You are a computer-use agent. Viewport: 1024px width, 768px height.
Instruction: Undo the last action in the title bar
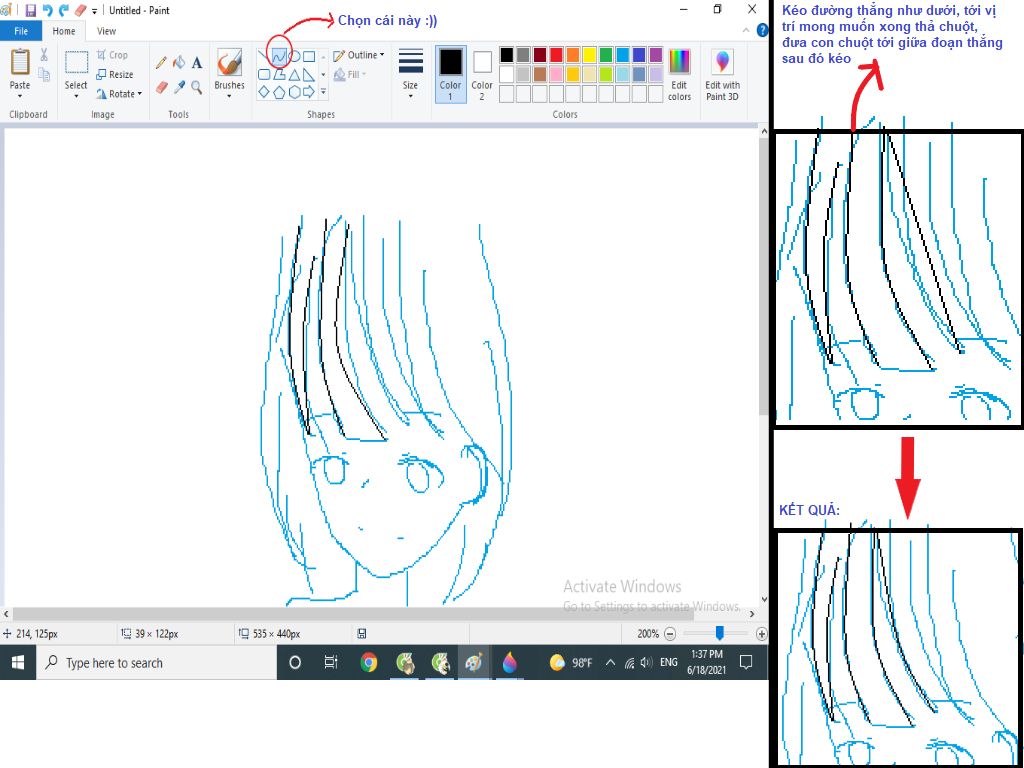[48, 10]
